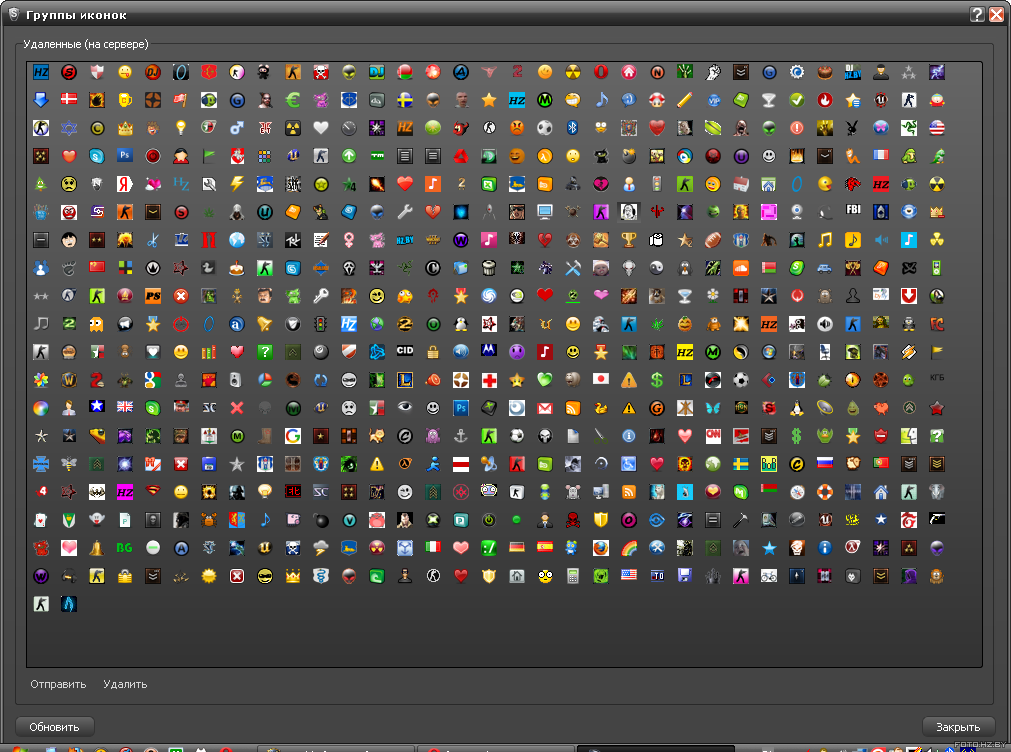
Task: Select the storm cloud with lightning icon
Action: tap(320, 548)
